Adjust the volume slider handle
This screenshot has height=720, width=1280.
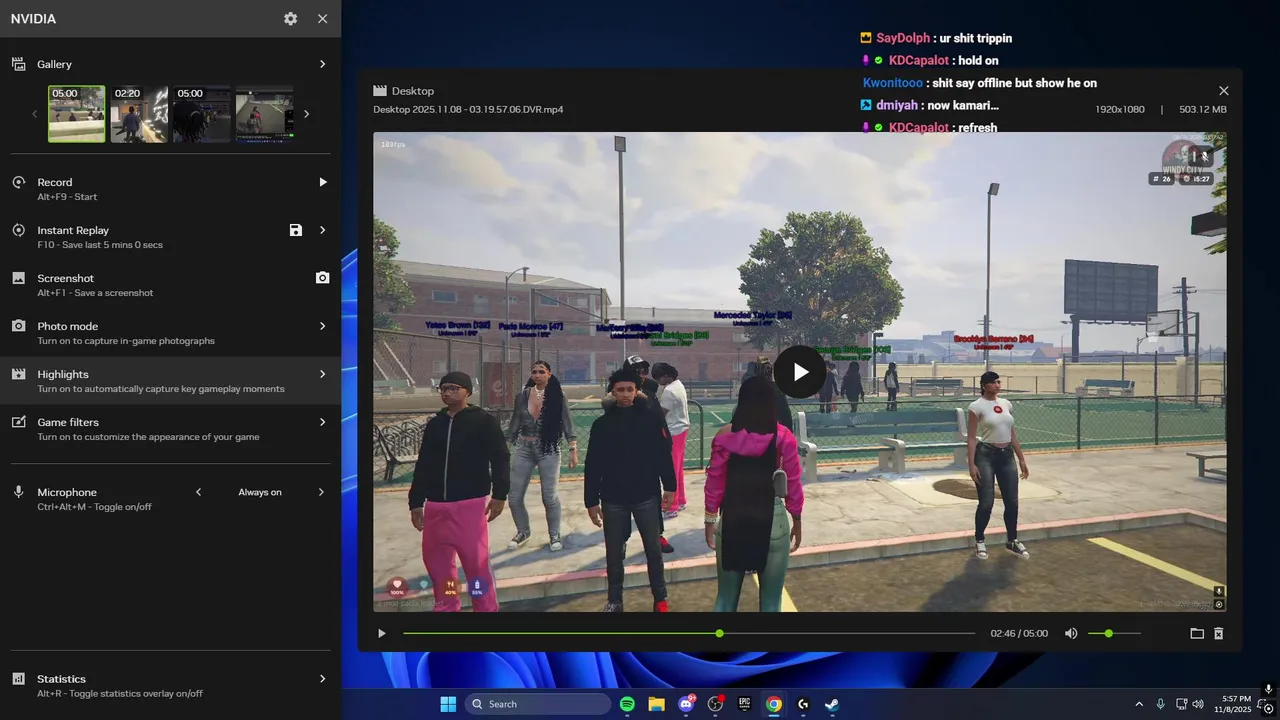click(x=1108, y=633)
